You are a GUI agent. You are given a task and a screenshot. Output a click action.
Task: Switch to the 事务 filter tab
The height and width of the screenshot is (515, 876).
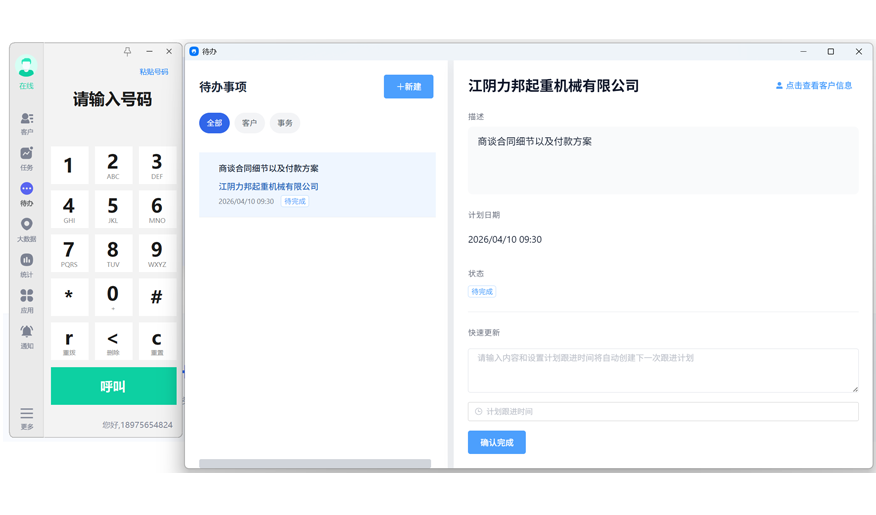[285, 123]
